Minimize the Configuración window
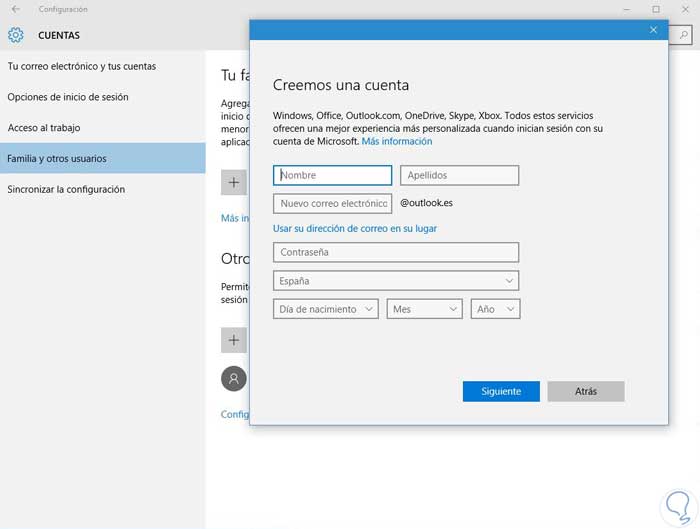 627,9
